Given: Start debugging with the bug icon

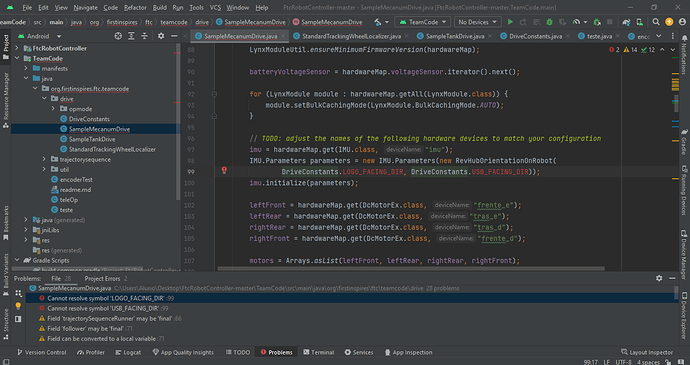Looking at the screenshot, I should (x=549, y=22).
